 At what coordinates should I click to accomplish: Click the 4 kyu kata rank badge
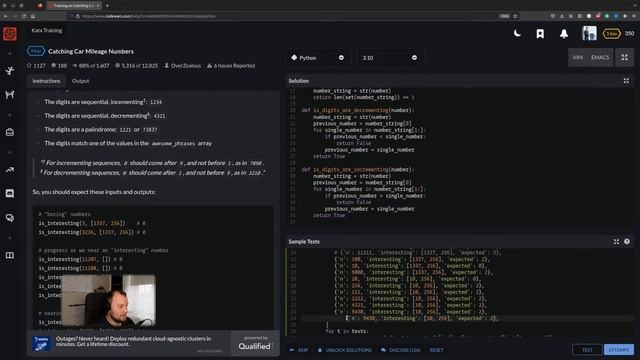[x=36, y=51]
